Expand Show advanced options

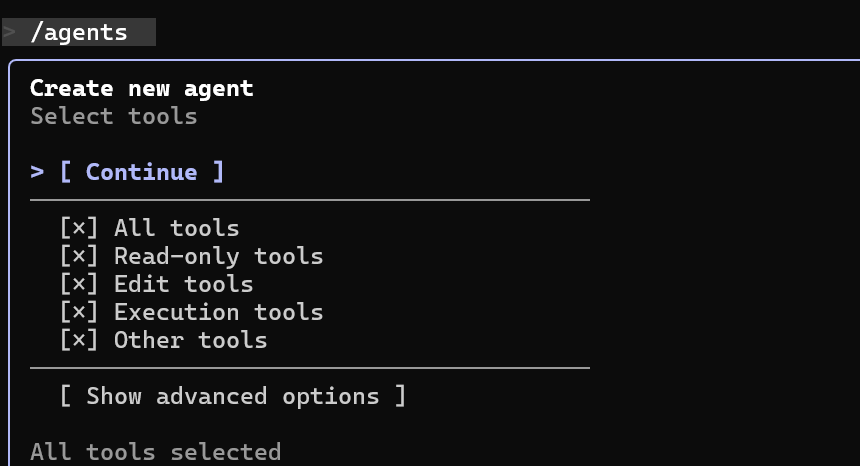point(232,396)
